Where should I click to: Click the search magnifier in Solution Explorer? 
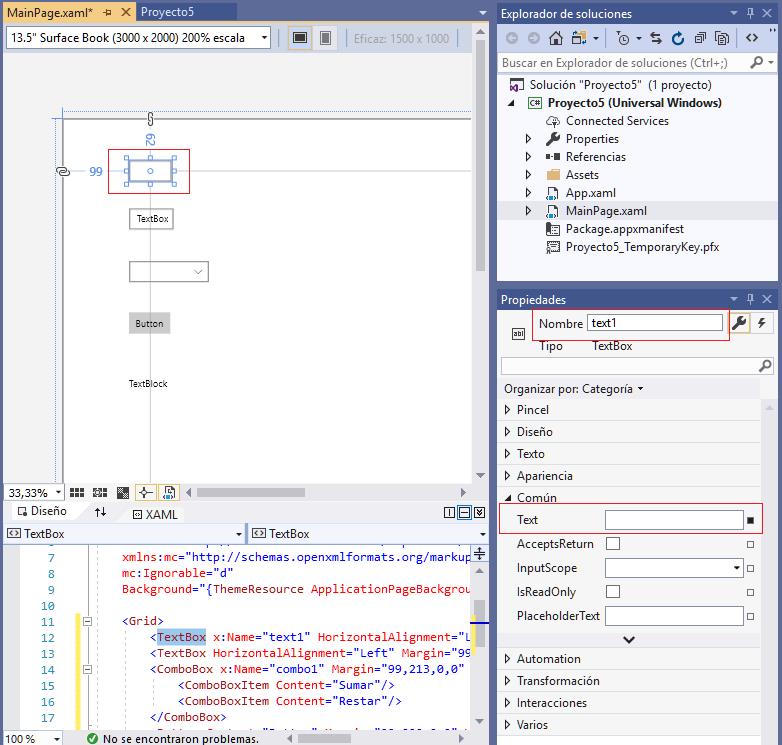point(757,62)
